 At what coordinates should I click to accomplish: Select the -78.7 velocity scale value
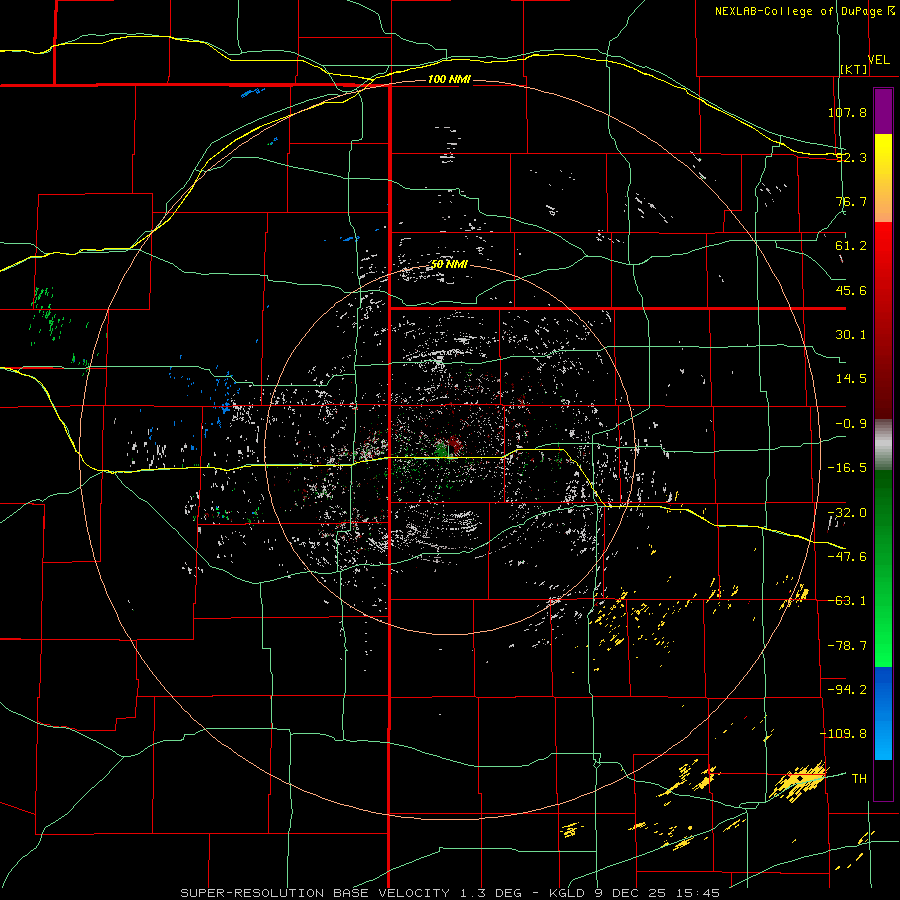847,646
